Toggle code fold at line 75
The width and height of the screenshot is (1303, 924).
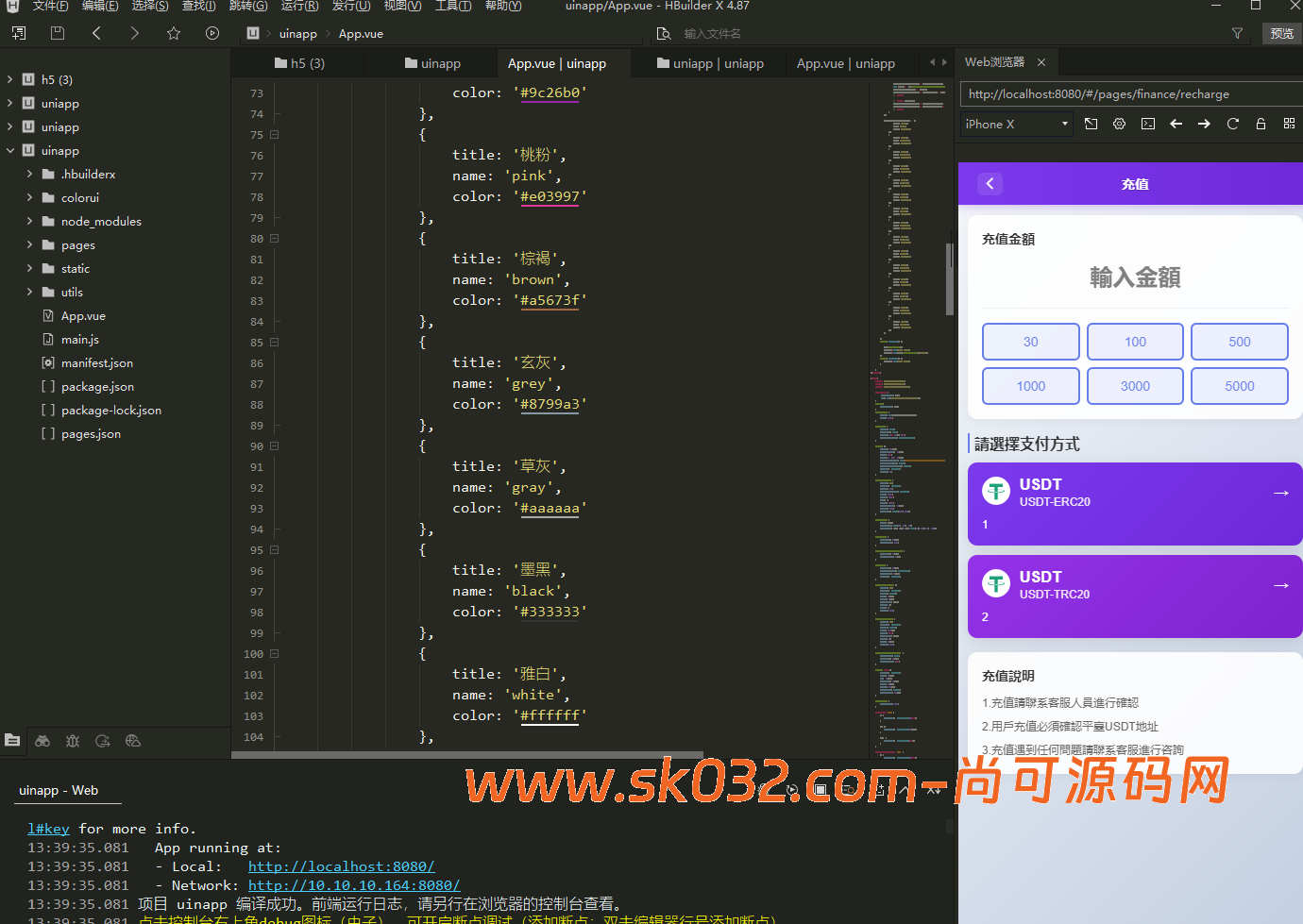click(274, 135)
